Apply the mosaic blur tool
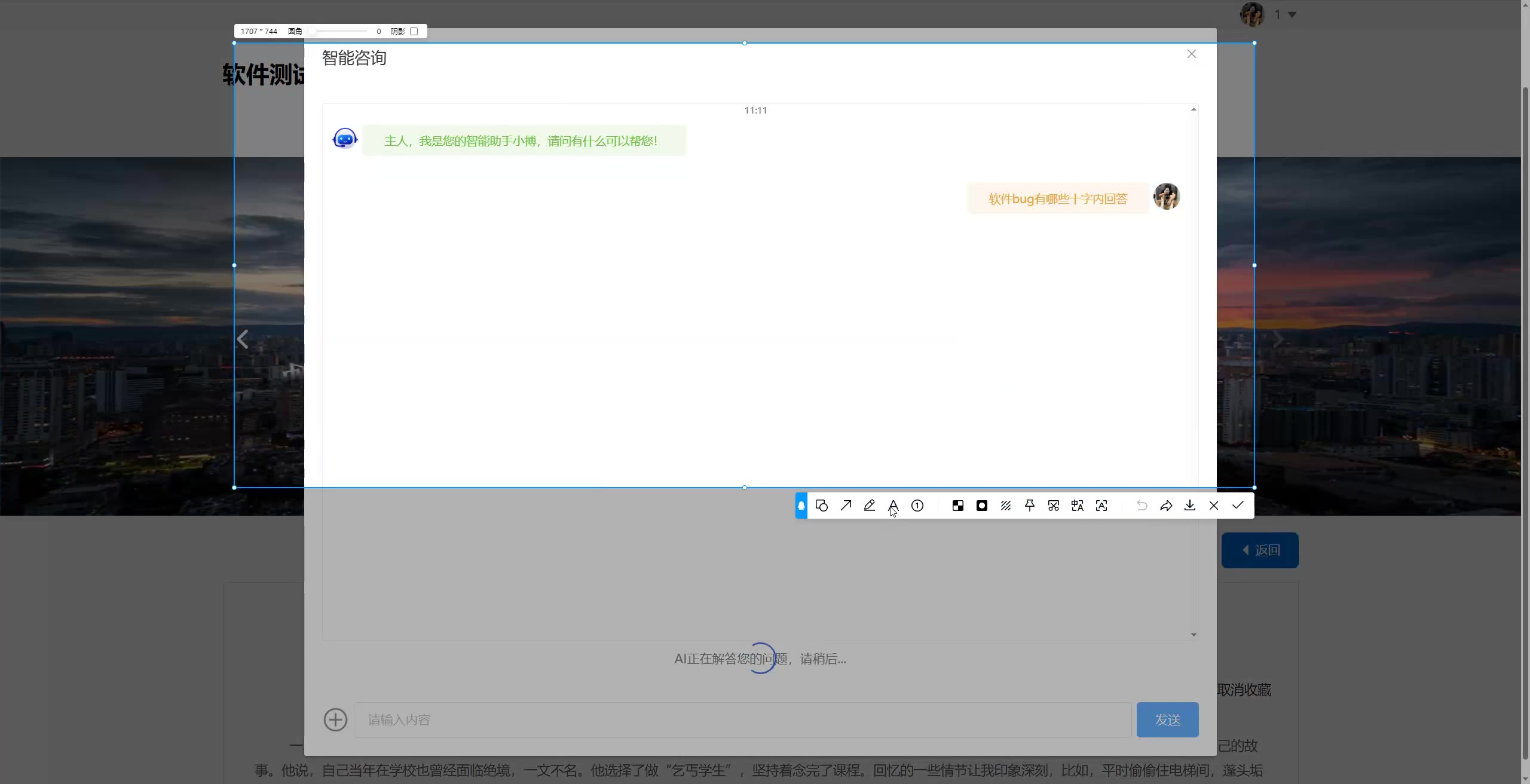Image resolution: width=1530 pixels, height=784 pixels. pos(958,506)
